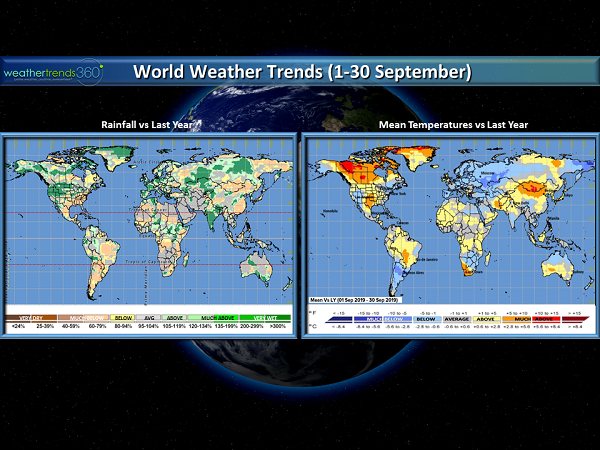Screen dimensions: 600x450
Task: Click the World Weather Trends title banner
Action: coord(301,73)
